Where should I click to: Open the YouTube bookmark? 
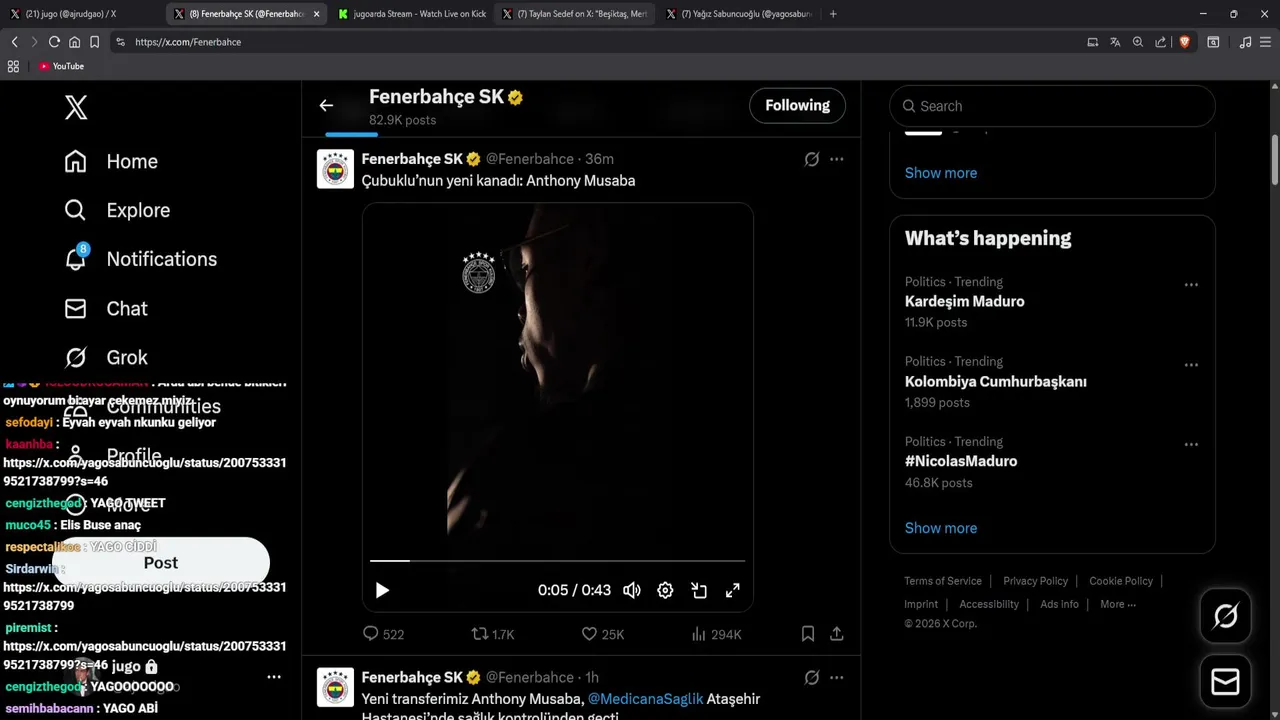coord(61,66)
